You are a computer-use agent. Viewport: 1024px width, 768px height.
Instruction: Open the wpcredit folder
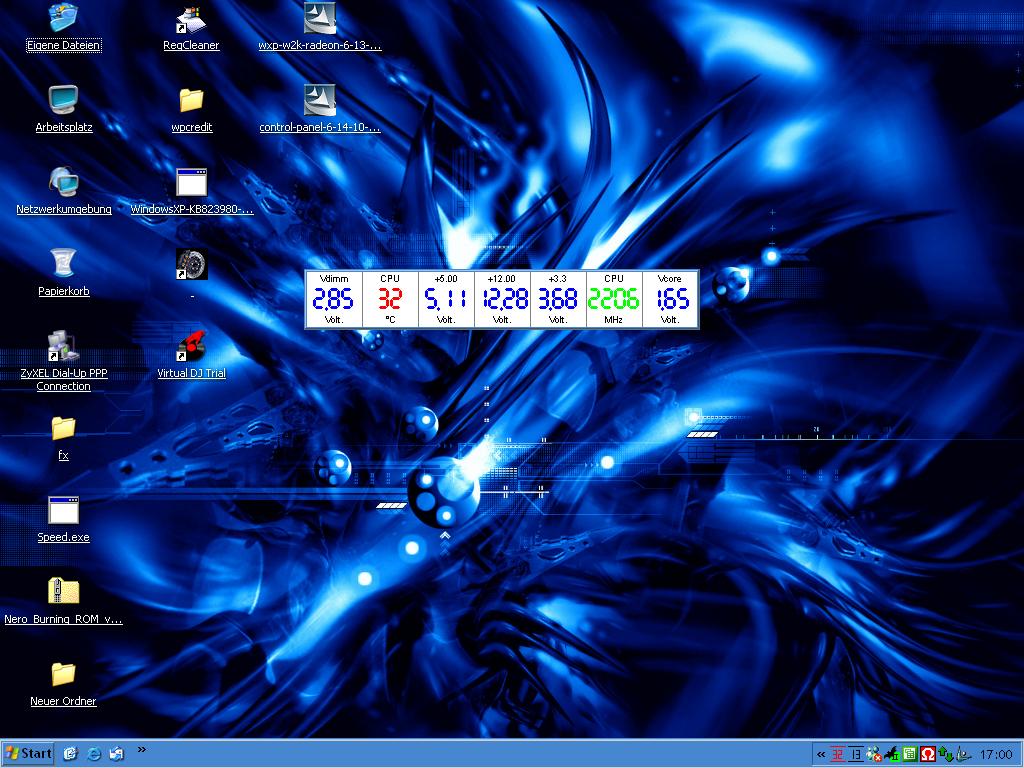click(191, 100)
